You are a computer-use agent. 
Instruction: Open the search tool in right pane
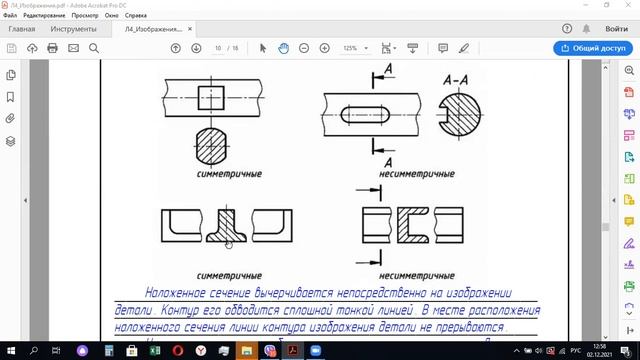(x=629, y=71)
